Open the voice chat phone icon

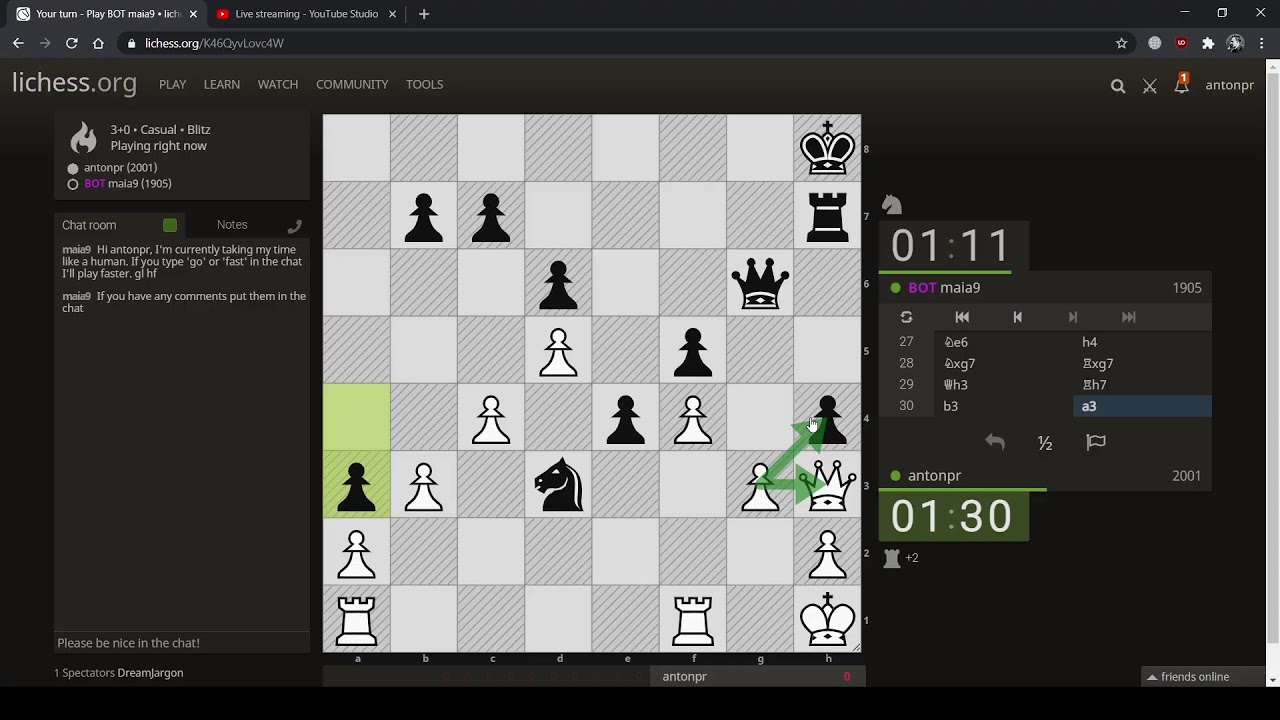point(294,226)
